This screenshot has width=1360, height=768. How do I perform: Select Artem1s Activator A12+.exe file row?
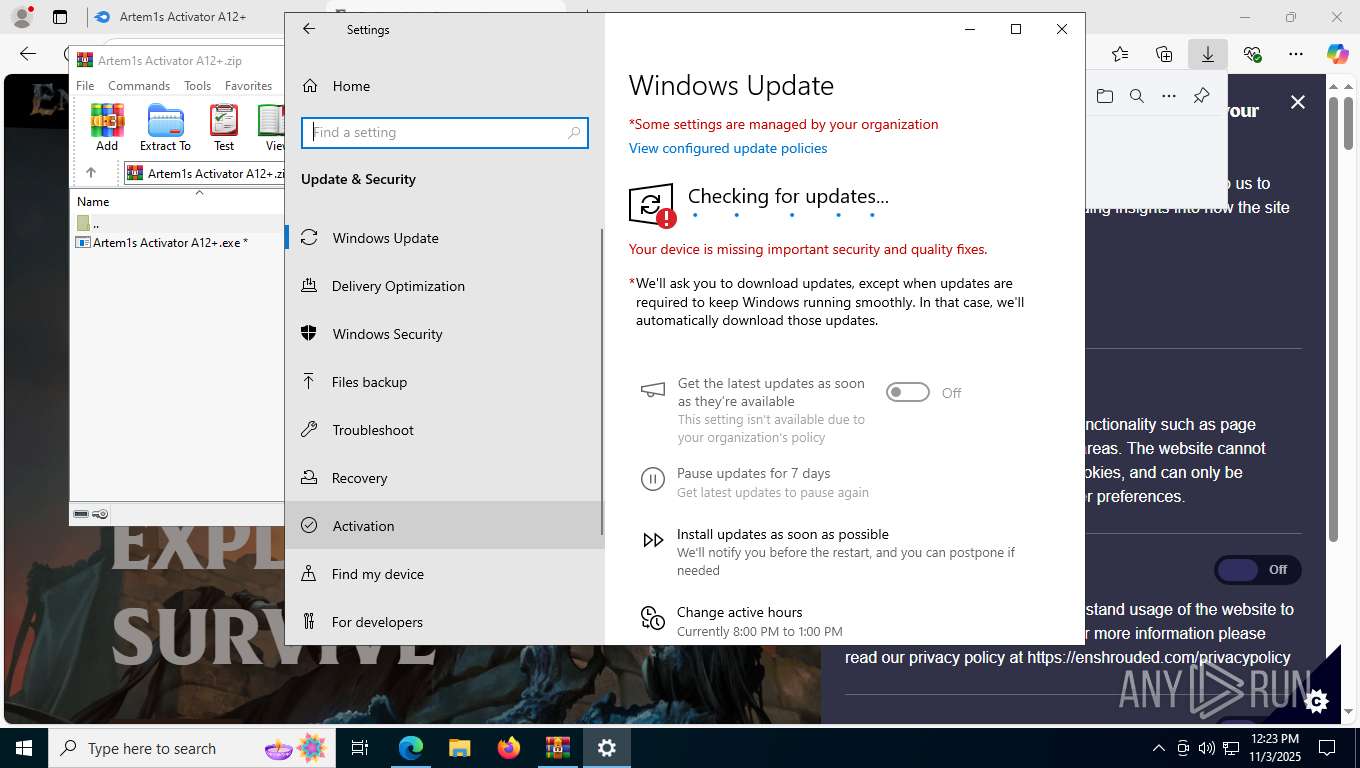pyautogui.click(x=178, y=242)
